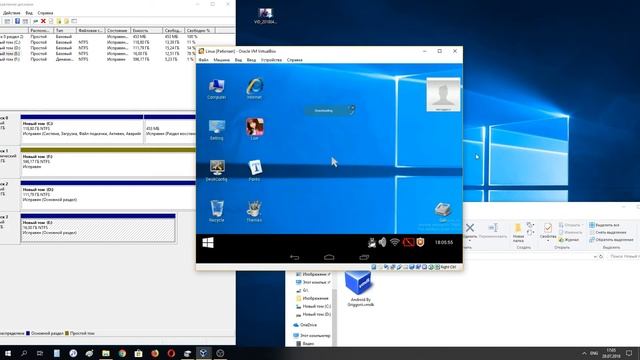Open Android By vmdk file in Explorer
The image size is (640, 360).
(360, 289)
